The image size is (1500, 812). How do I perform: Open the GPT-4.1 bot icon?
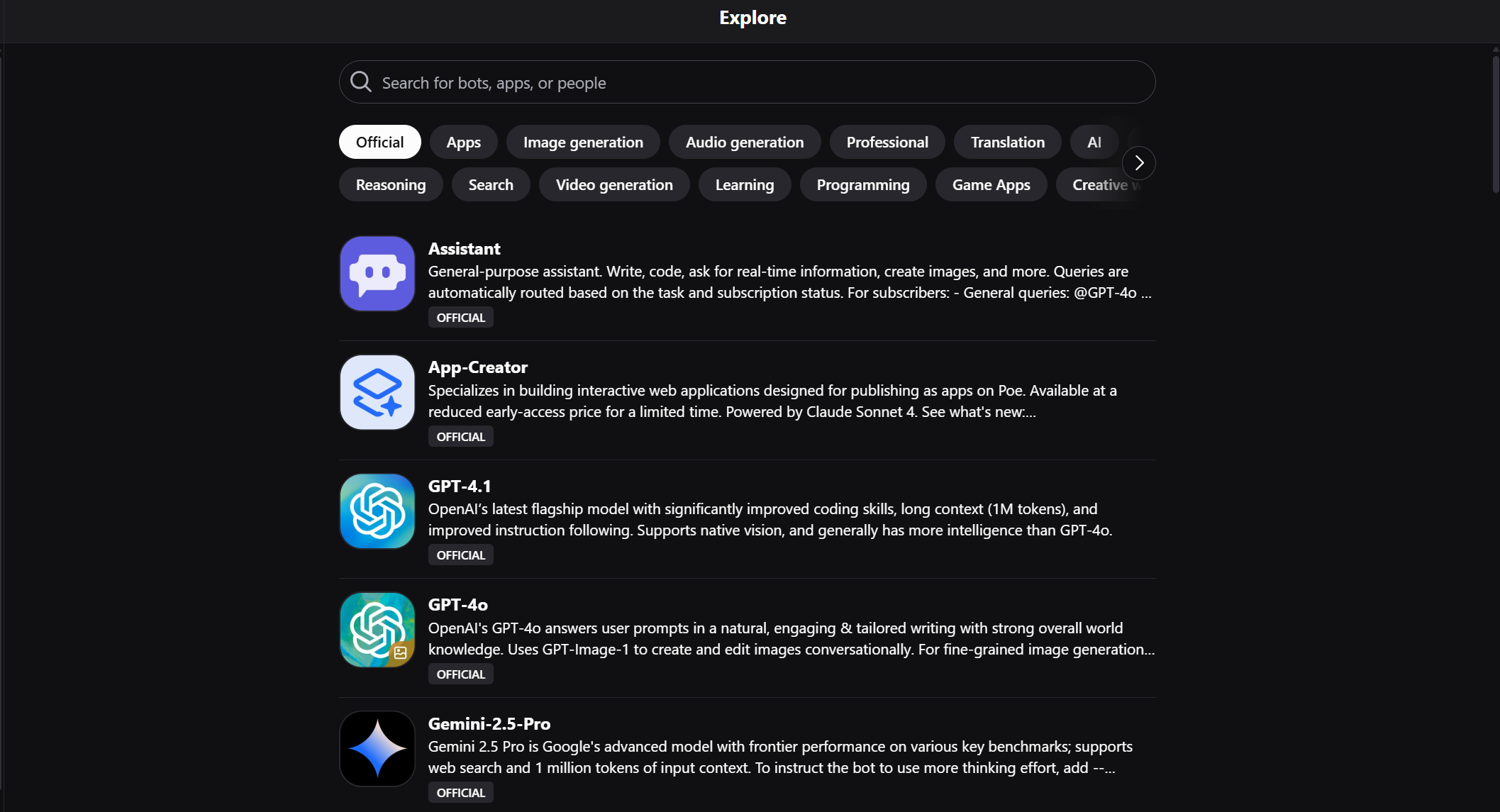pos(377,511)
